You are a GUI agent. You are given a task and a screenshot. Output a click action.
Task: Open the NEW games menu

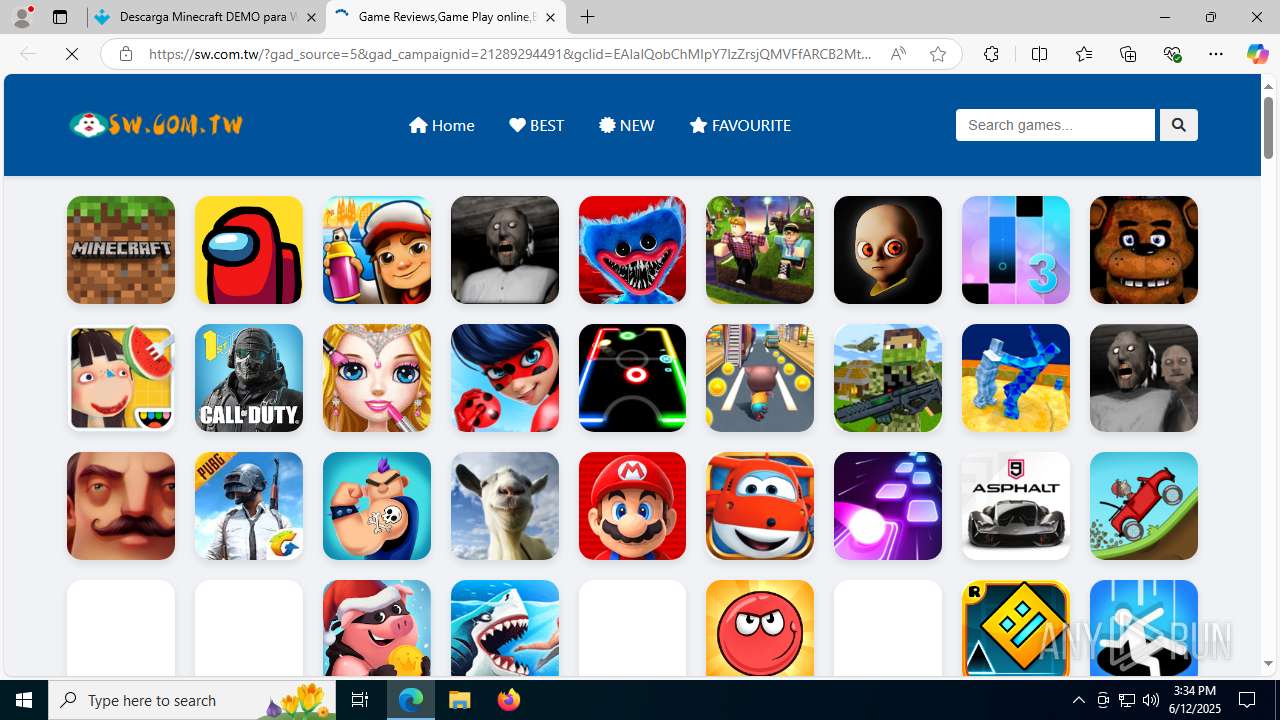coord(627,125)
